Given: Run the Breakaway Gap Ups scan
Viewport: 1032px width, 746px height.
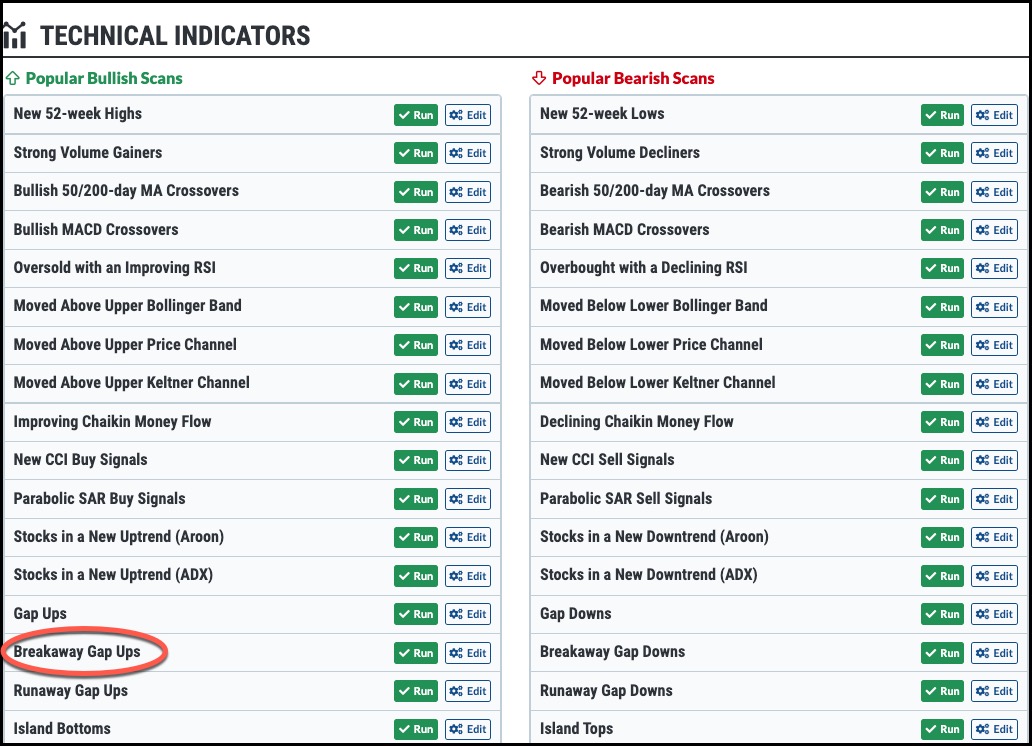Looking at the screenshot, I should [416, 653].
